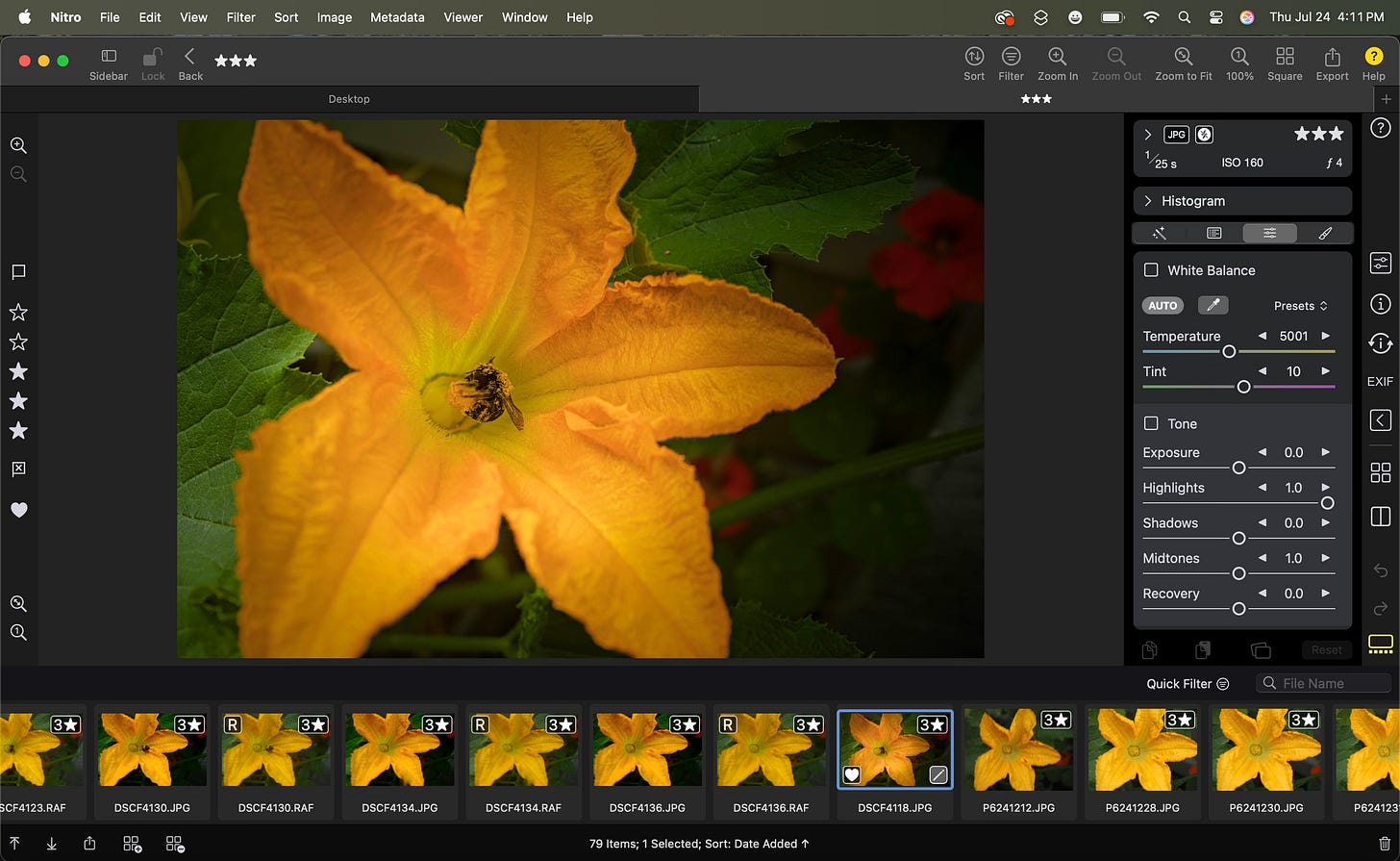Click the Temperature slider handle
Image resolution: width=1400 pixels, height=861 pixels.
pyautogui.click(x=1229, y=352)
